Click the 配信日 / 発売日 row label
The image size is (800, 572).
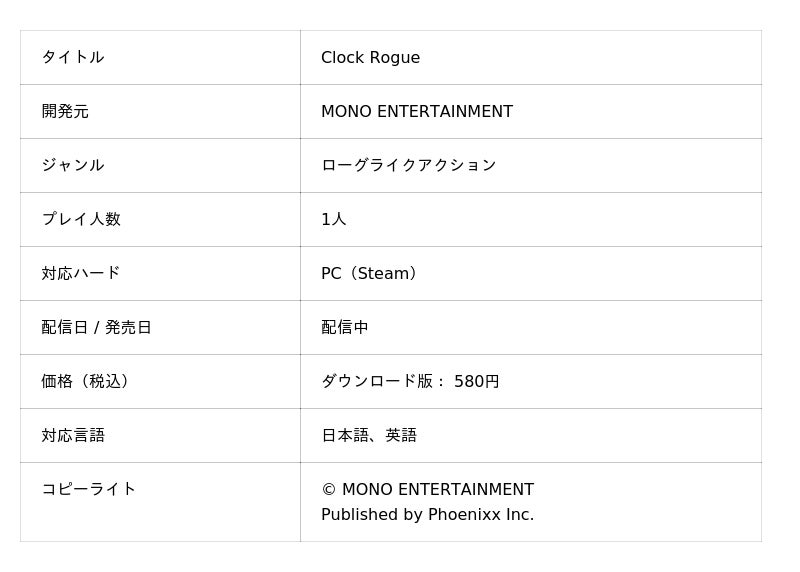tap(96, 327)
